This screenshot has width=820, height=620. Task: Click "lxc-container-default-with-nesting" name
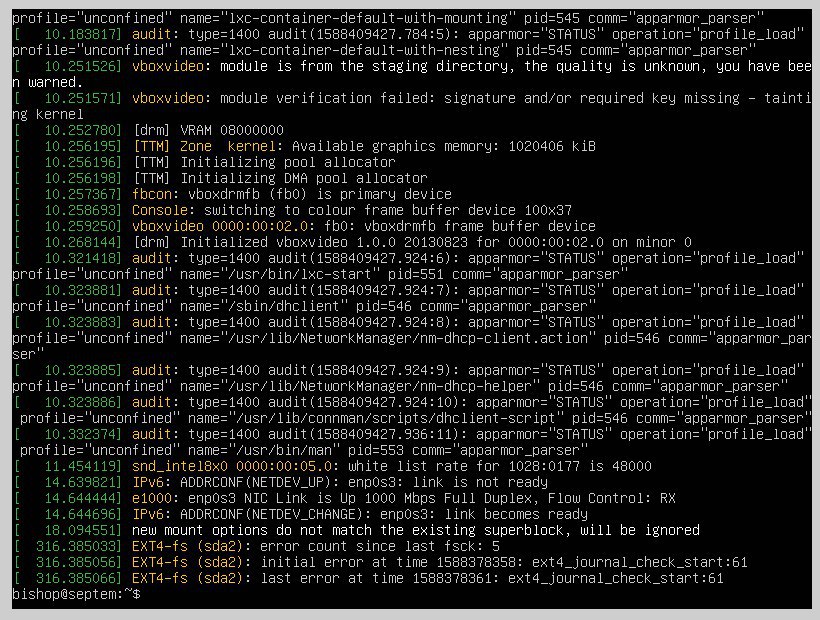click(364, 50)
